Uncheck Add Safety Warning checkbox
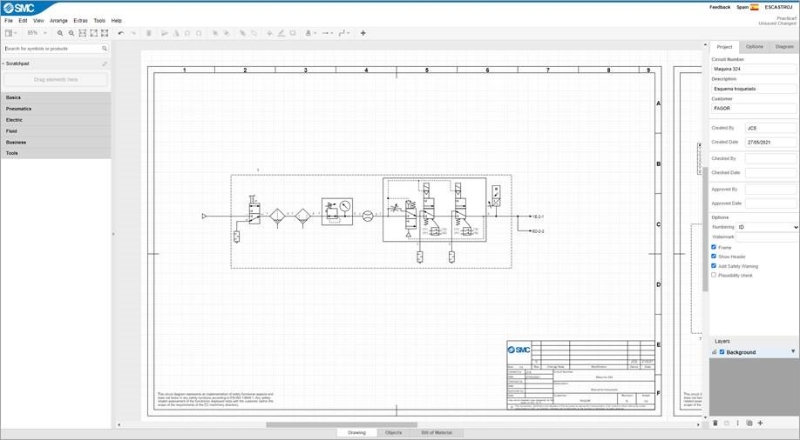Viewport: 800px width, 440px height. pos(714,266)
